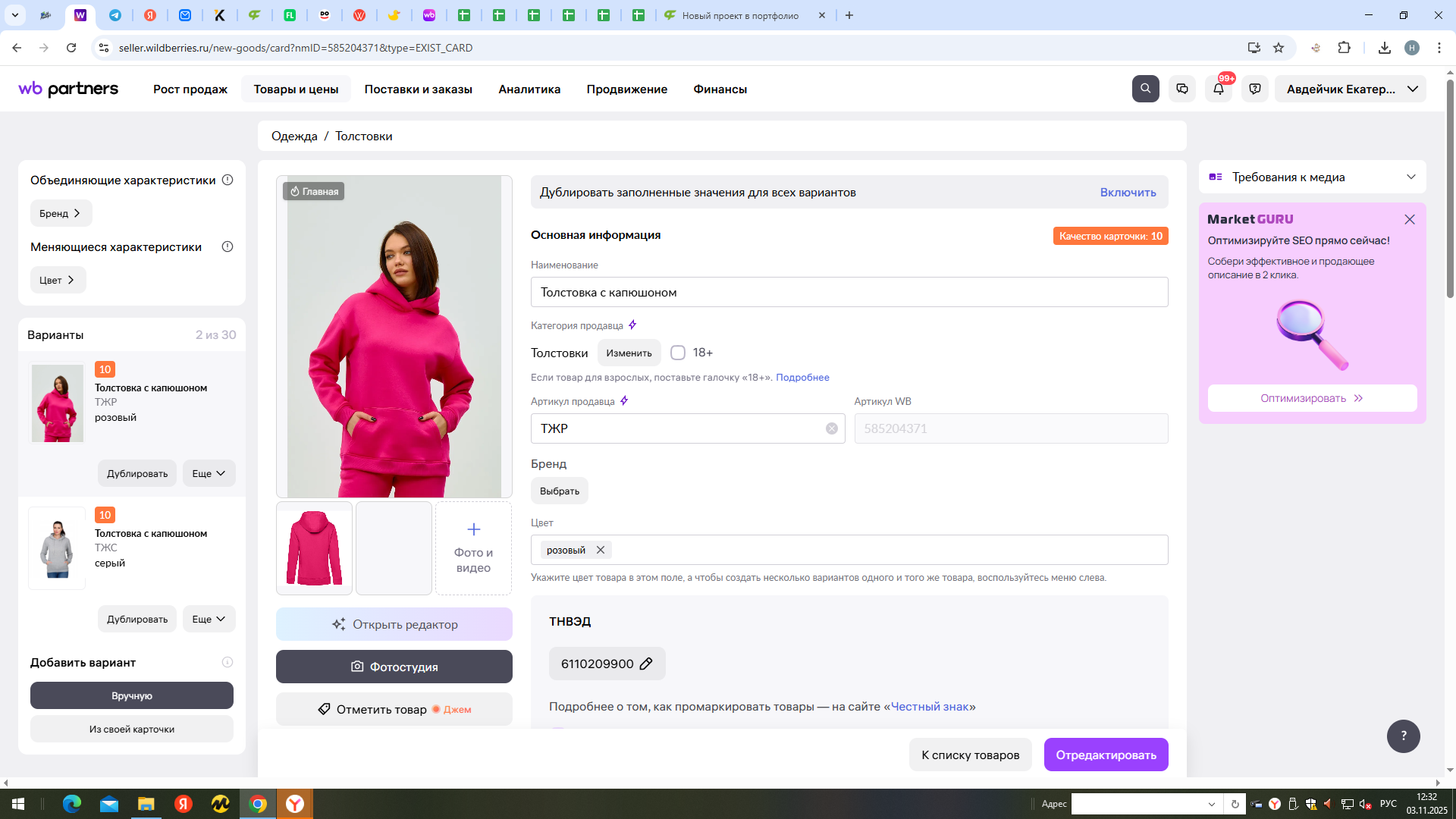Collapse the Требования к медиа section
Viewport: 1456px width, 819px height.
click(1410, 177)
